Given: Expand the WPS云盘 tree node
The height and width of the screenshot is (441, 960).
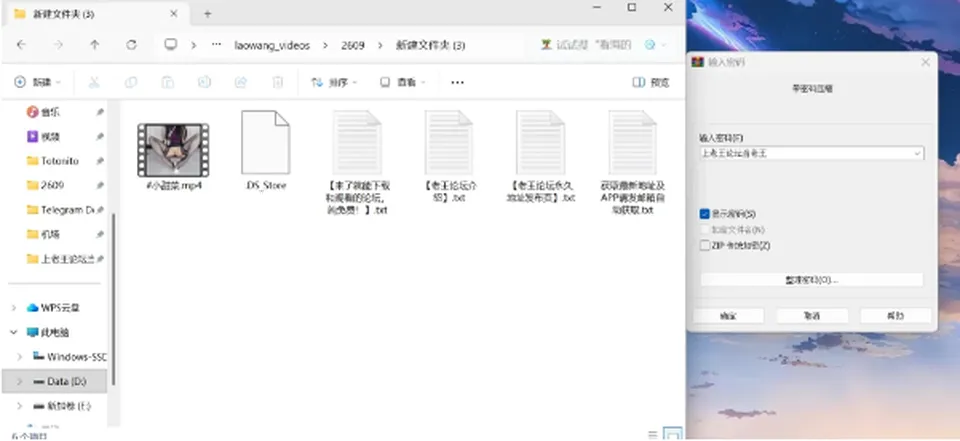Looking at the screenshot, I should 13,307.
